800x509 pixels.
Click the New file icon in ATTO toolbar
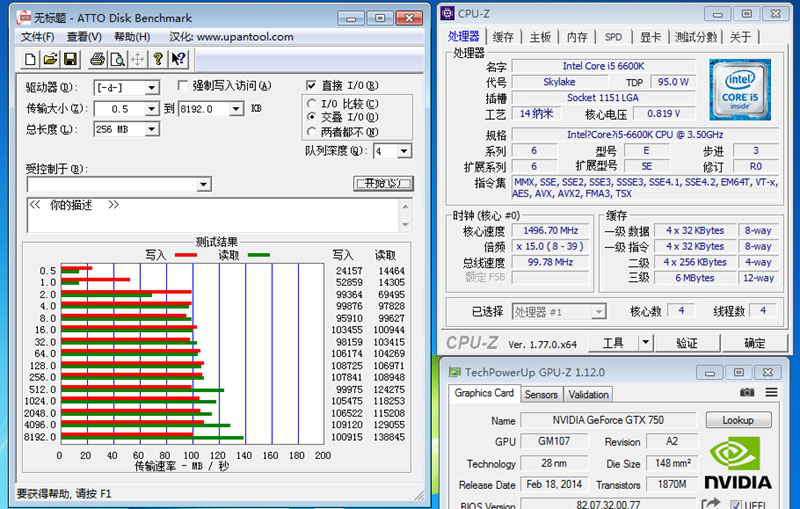click(30, 59)
